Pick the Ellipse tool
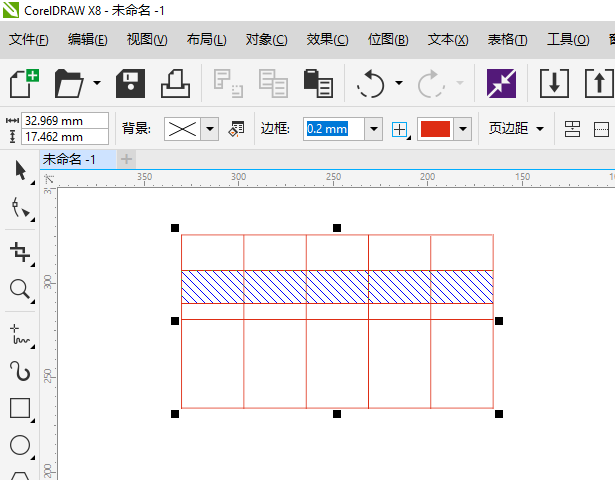The height and width of the screenshot is (480, 615). [19, 445]
